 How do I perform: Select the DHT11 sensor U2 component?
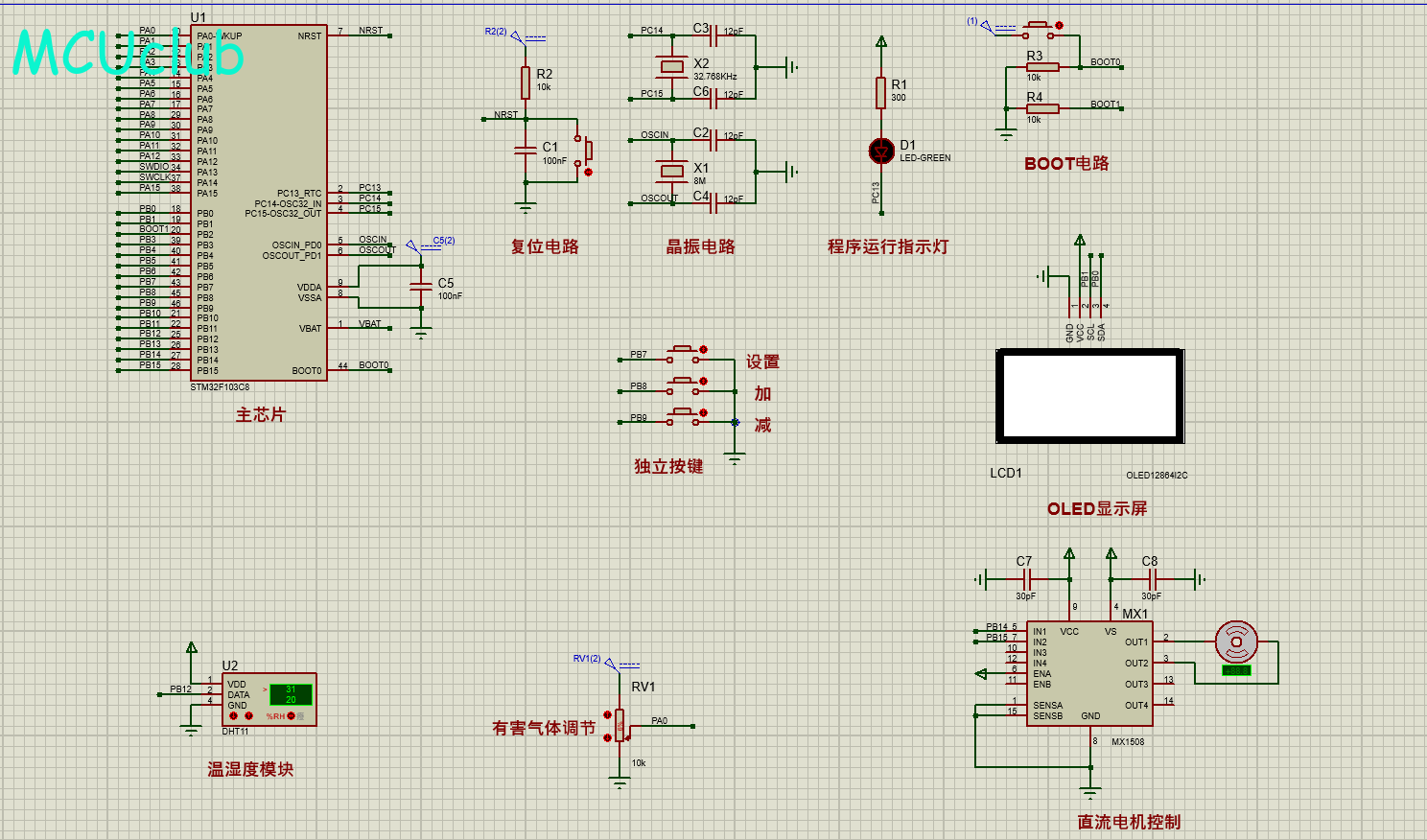click(x=269, y=699)
